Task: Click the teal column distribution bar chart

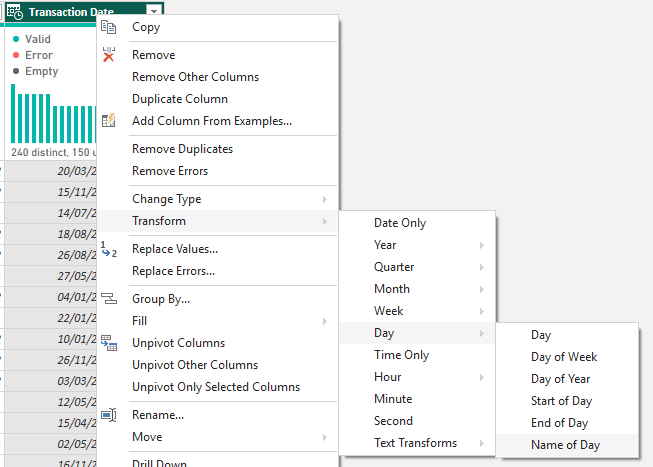Action: [50, 115]
